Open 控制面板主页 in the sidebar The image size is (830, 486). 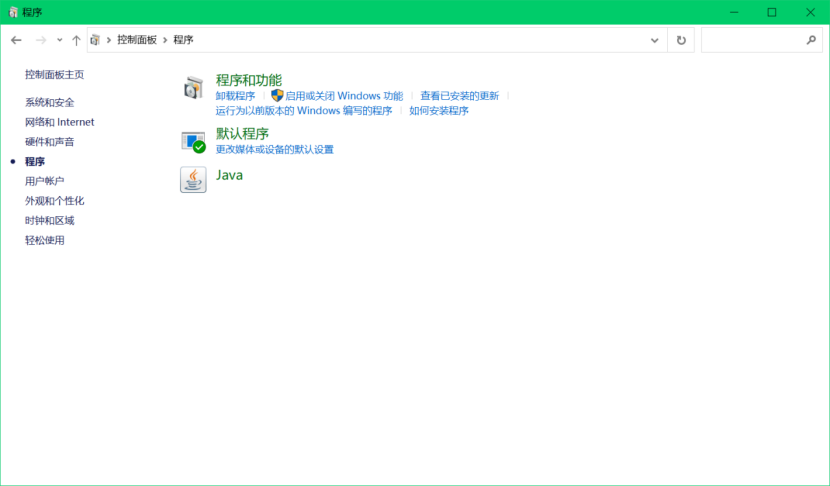pos(55,75)
